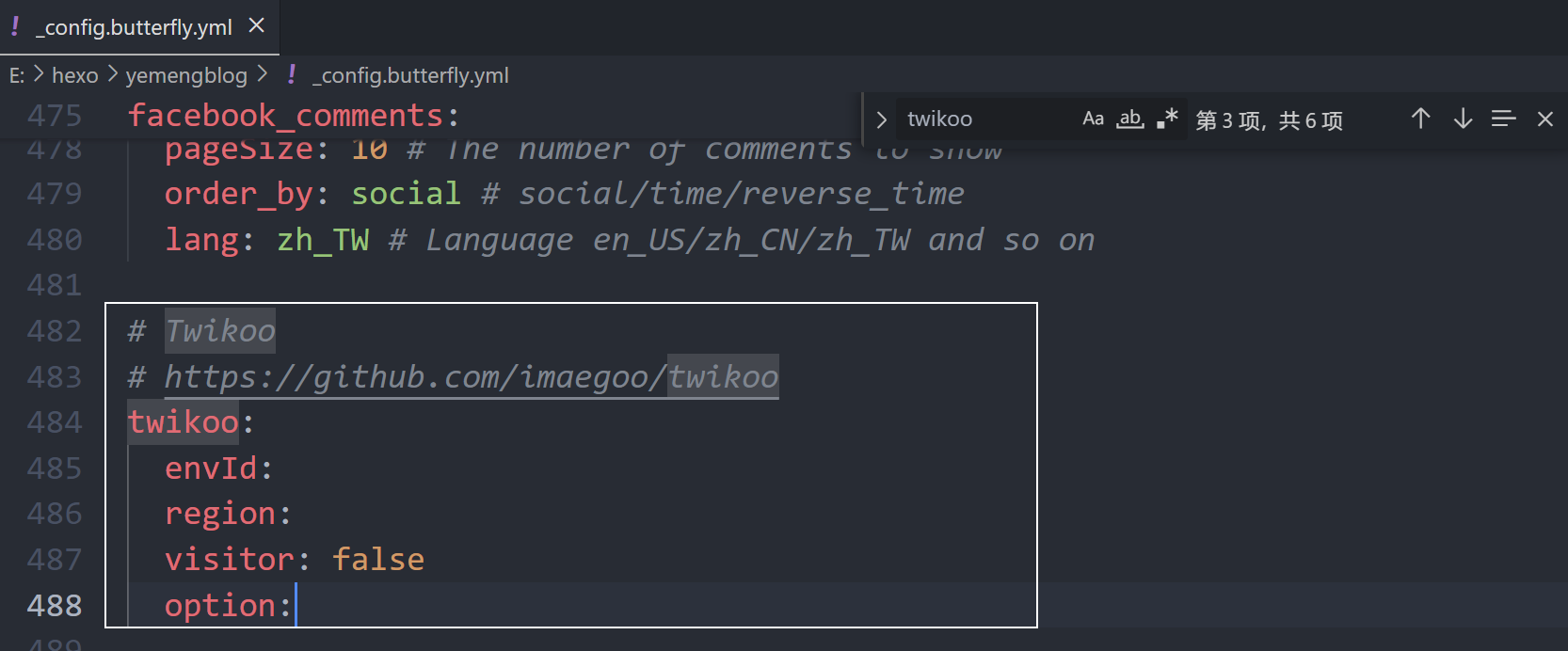
Task: Open the yemengblog breadcrumb folder
Action: 186,75
